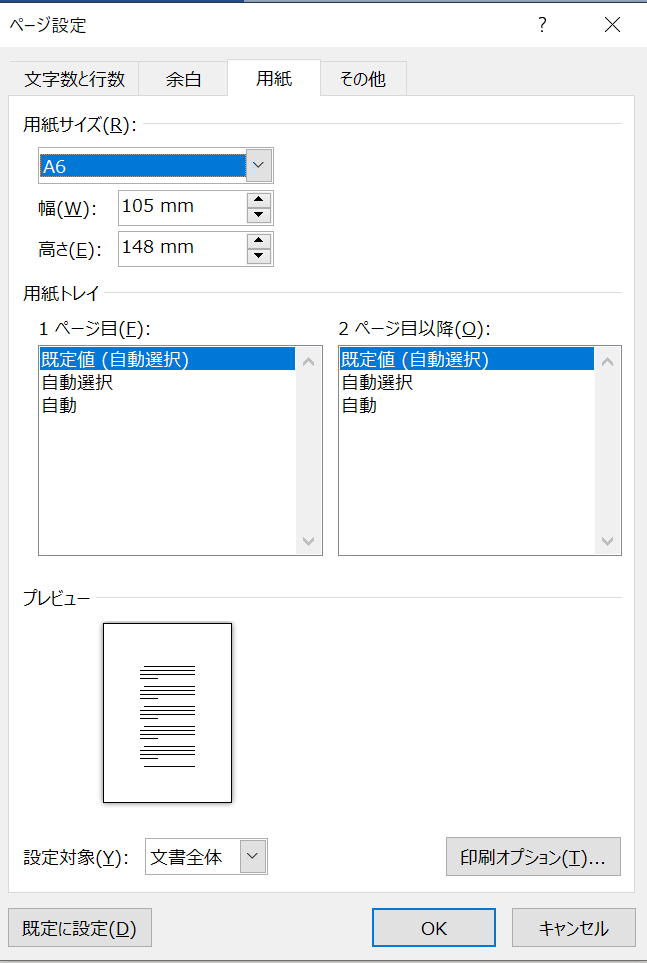Screen dimensions: 647x963
Task: Select 既定値 (自動選択) in 1 ページ目 list
Action: [x=167, y=359]
